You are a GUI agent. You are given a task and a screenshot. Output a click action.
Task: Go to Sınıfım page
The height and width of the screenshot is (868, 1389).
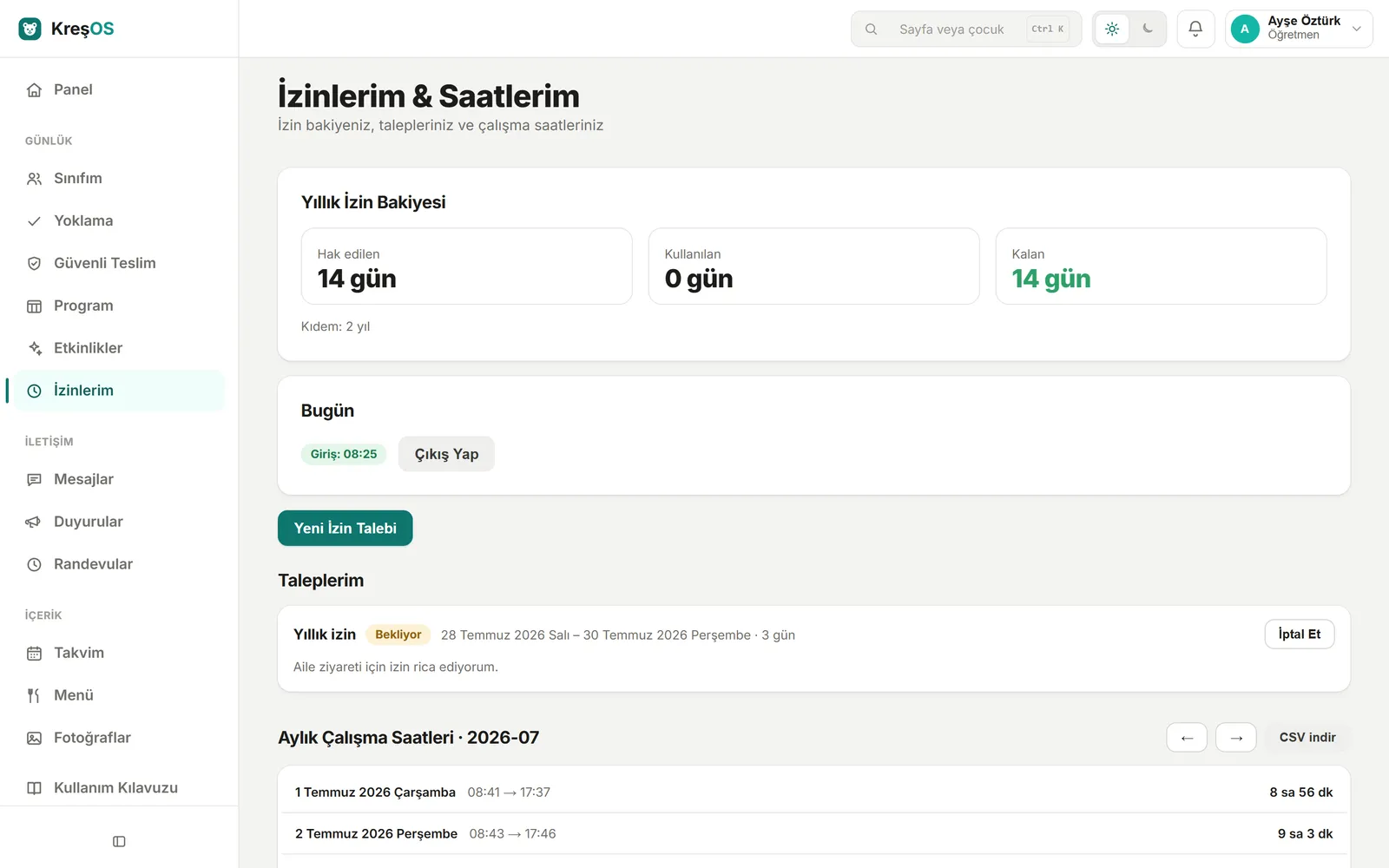click(x=119, y=179)
